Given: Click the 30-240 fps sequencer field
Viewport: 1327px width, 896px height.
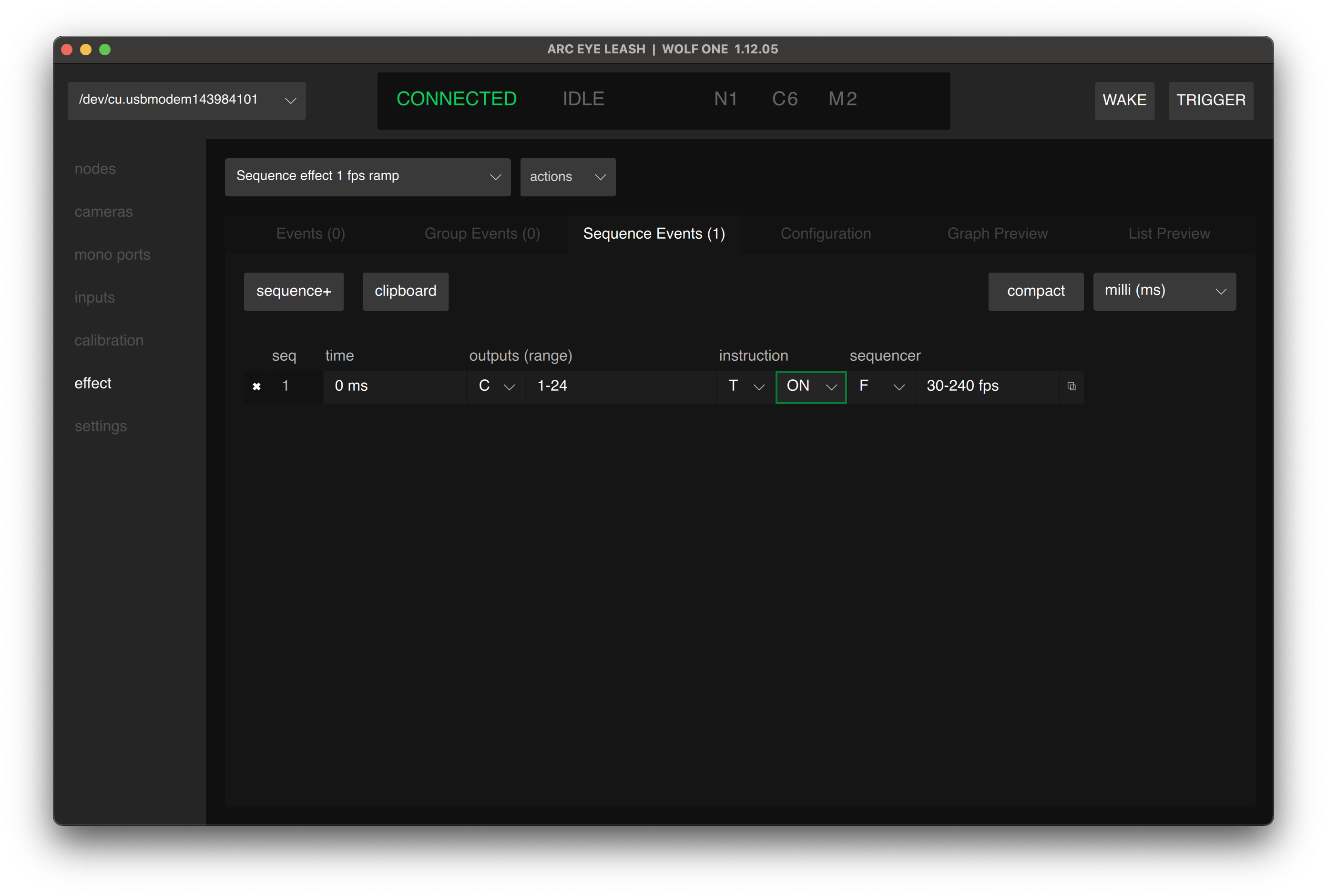Looking at the screenshot, I should pos(986,387).
